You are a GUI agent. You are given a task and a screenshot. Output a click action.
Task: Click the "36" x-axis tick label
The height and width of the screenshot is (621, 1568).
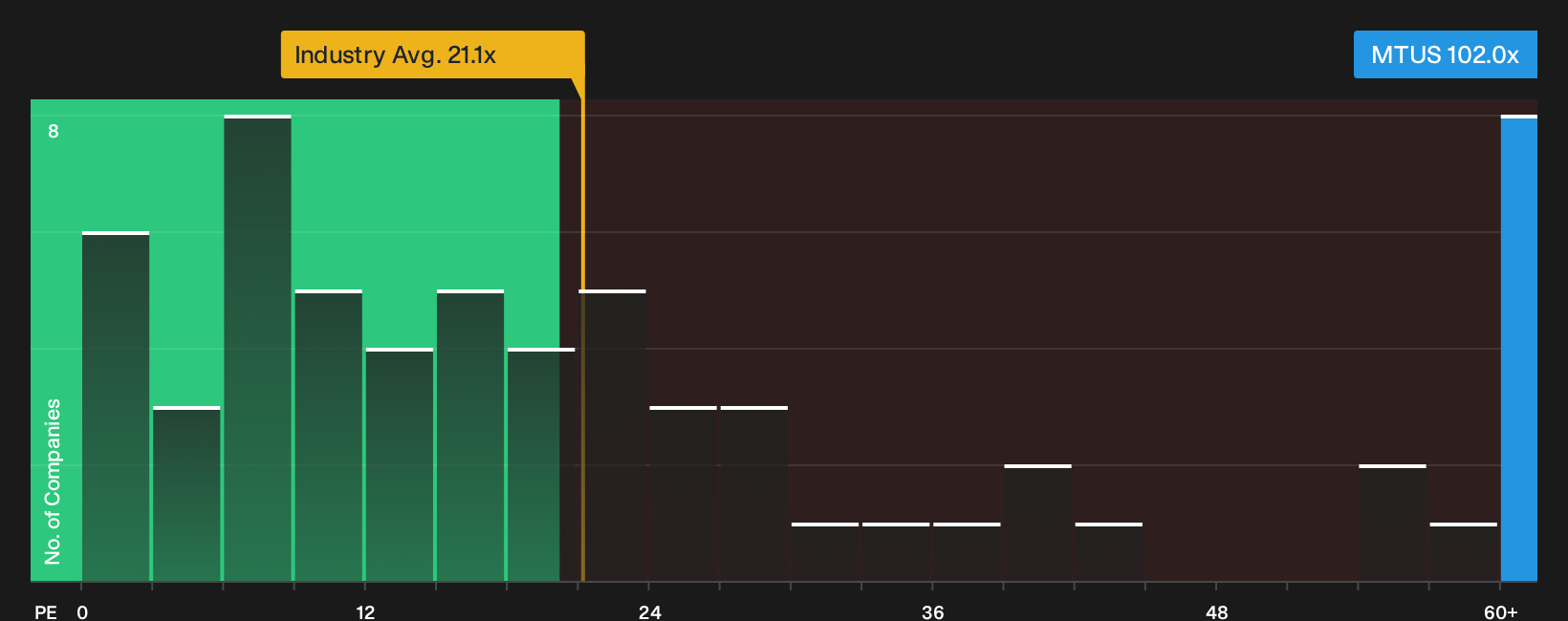933,612
